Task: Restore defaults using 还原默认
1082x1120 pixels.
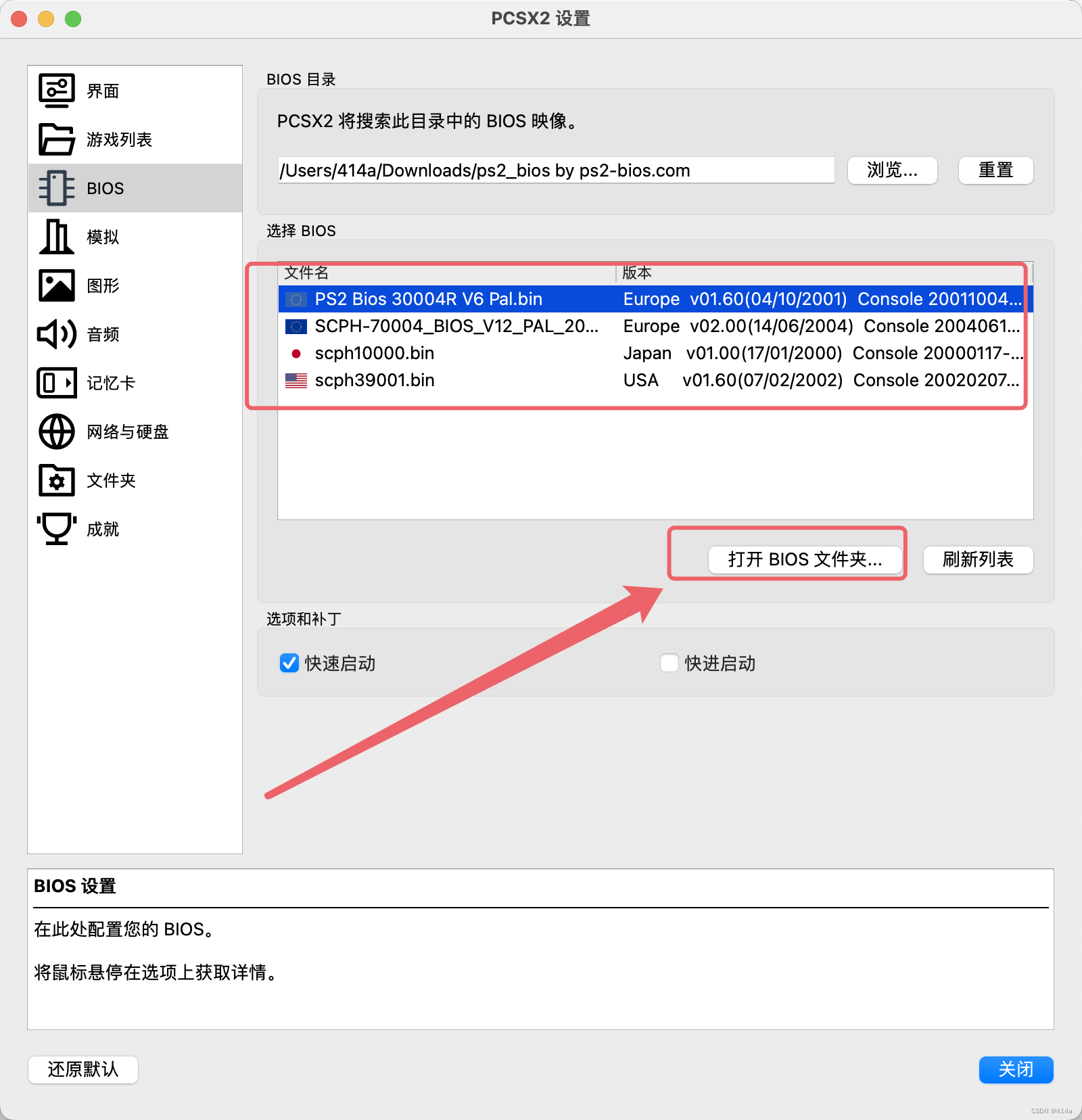Action: pyautogui.click(x=83, y=1070)
